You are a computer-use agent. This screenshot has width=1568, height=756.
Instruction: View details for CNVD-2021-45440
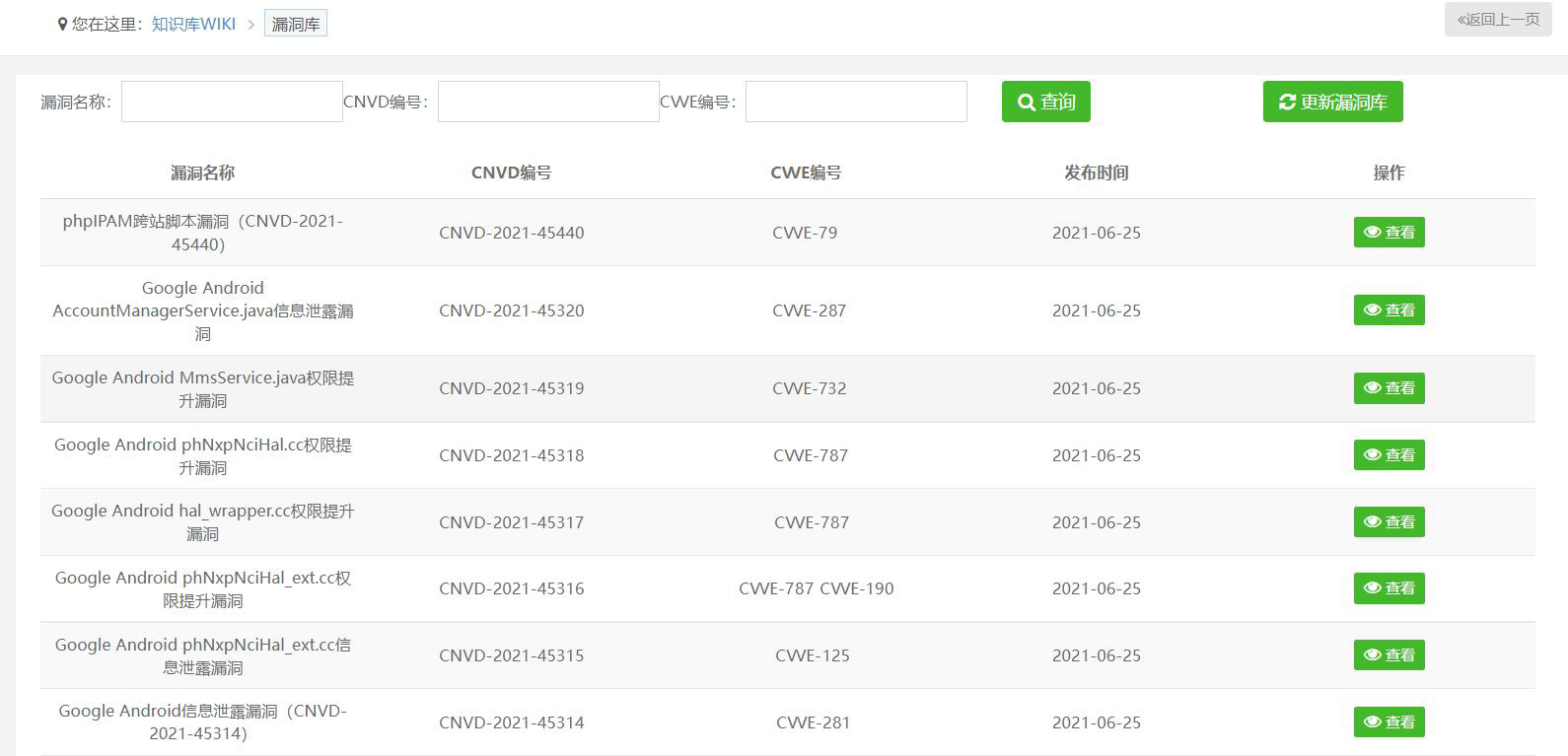tap(1389, 233)
